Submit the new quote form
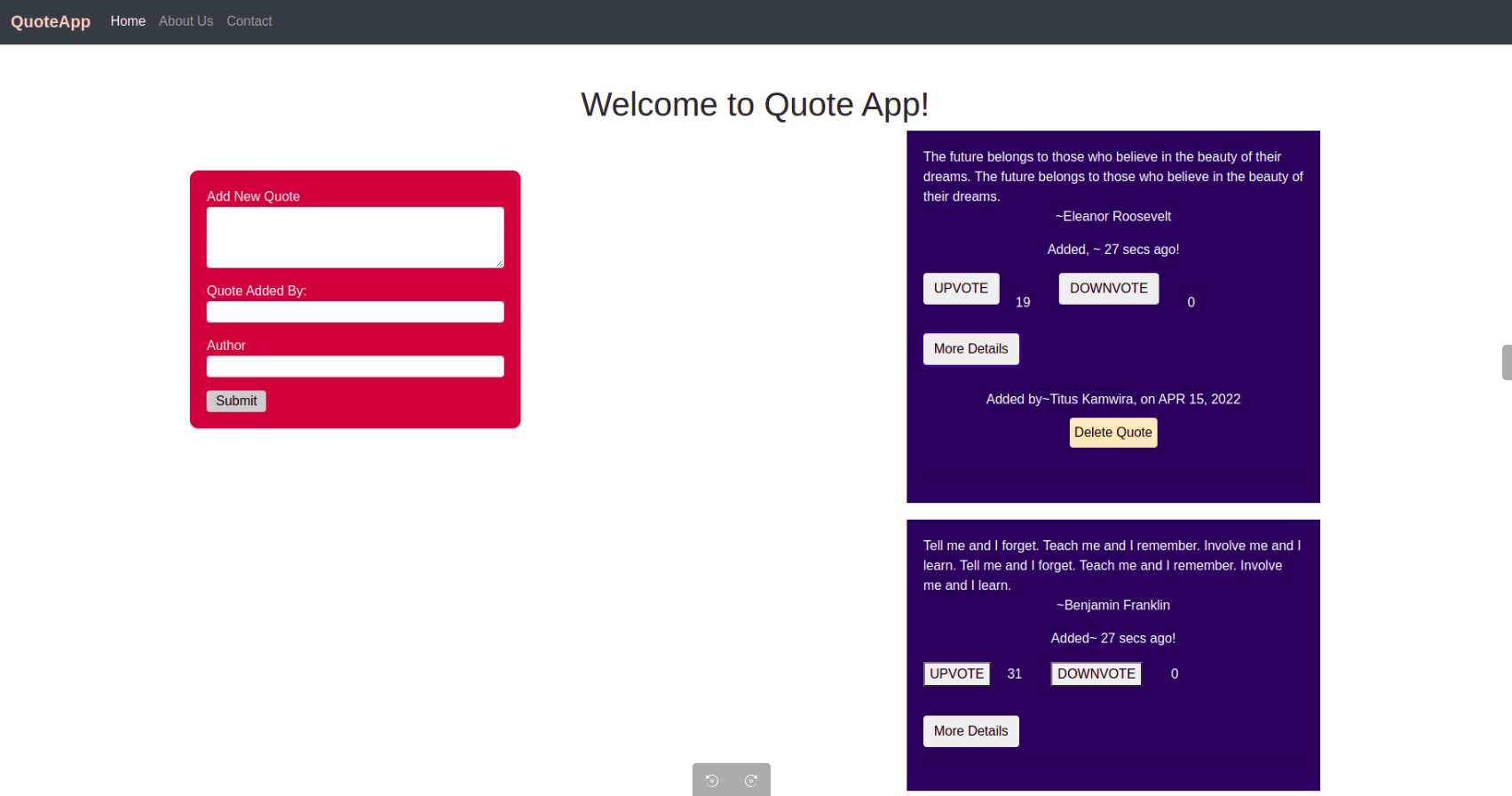The width and height of the screenshot is (1512, 796). coord(236,401)
